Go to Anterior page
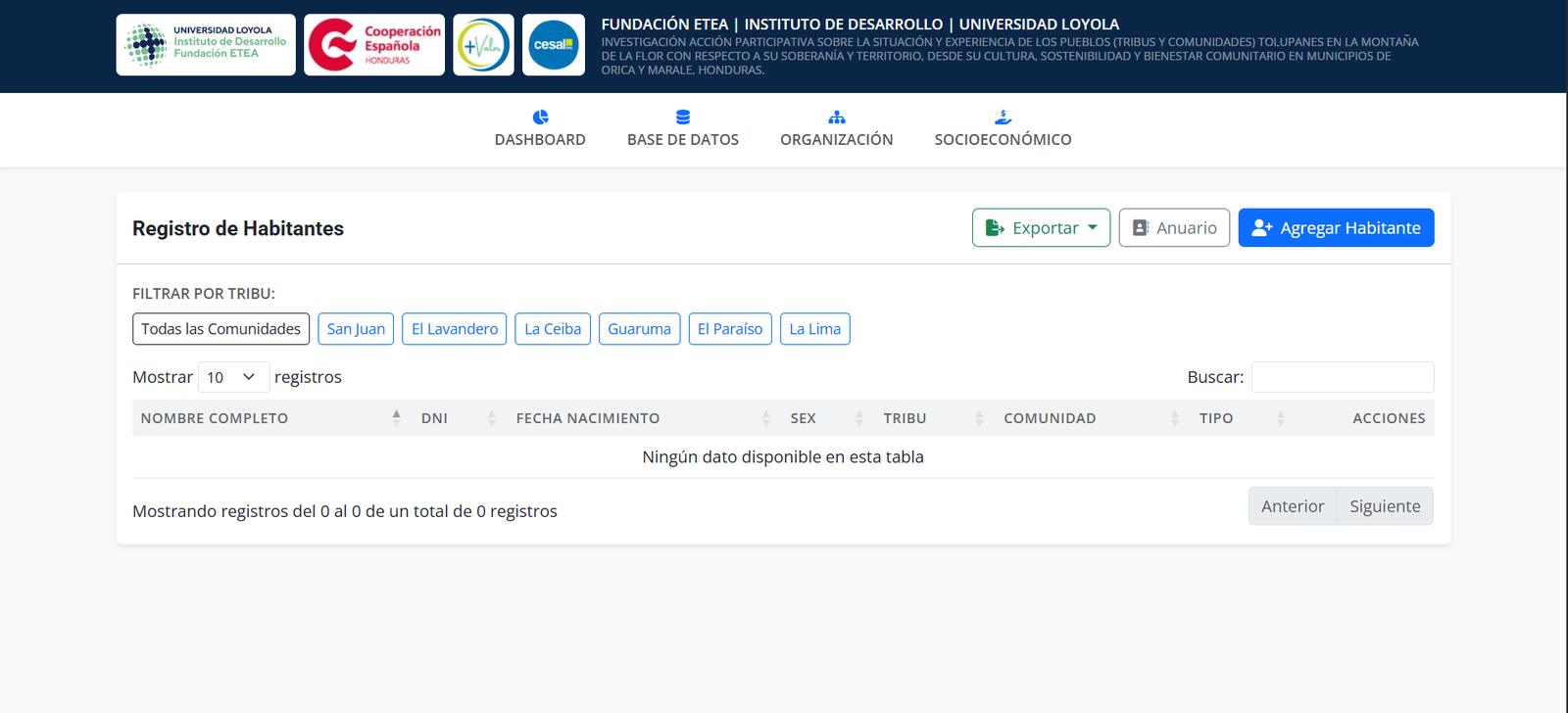This screenshot has width=1568, height=713. coord(1293,506)
